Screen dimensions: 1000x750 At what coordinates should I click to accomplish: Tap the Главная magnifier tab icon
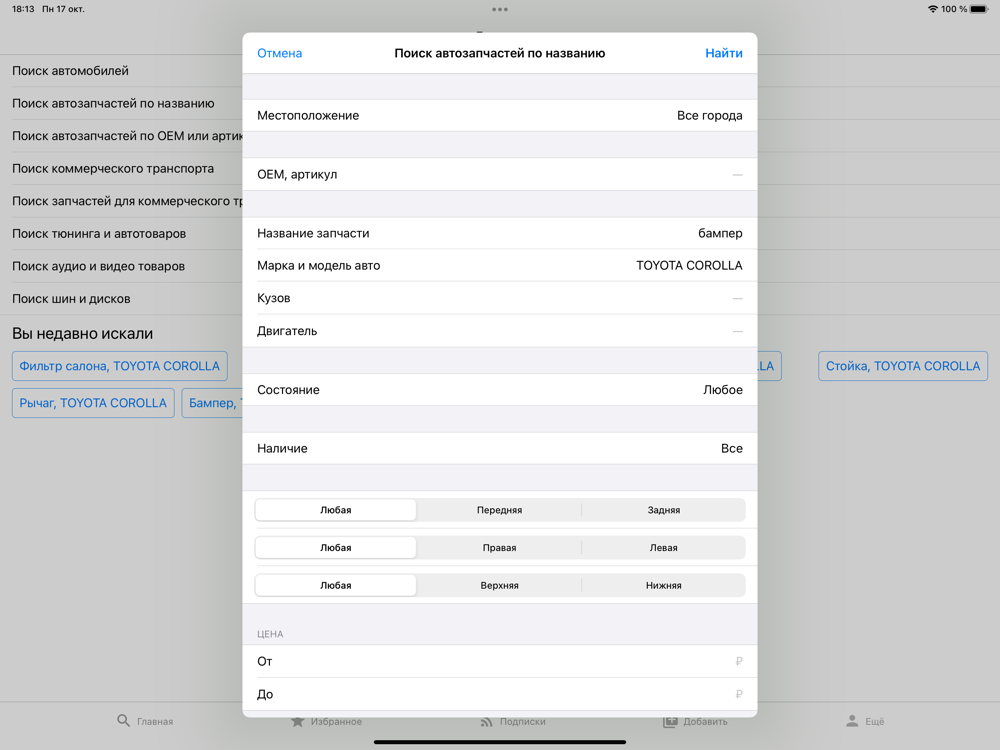point(123,721)
